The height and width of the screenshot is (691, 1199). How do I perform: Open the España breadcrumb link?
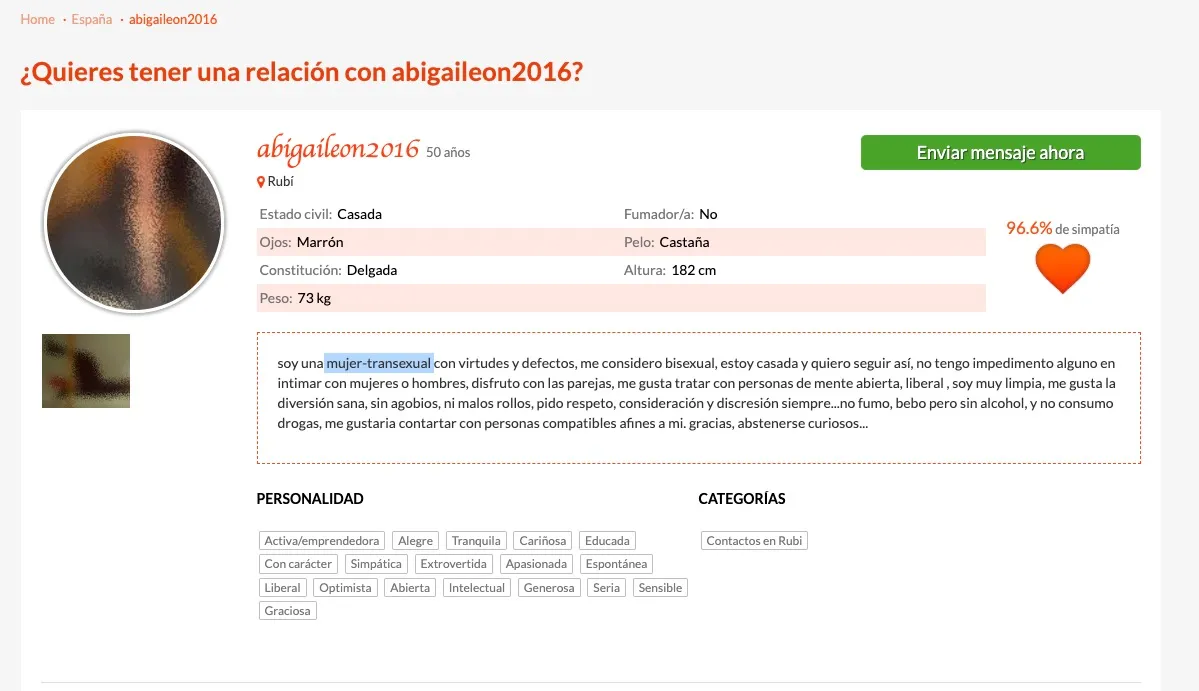pyautogui.click(x=92, y=19)
